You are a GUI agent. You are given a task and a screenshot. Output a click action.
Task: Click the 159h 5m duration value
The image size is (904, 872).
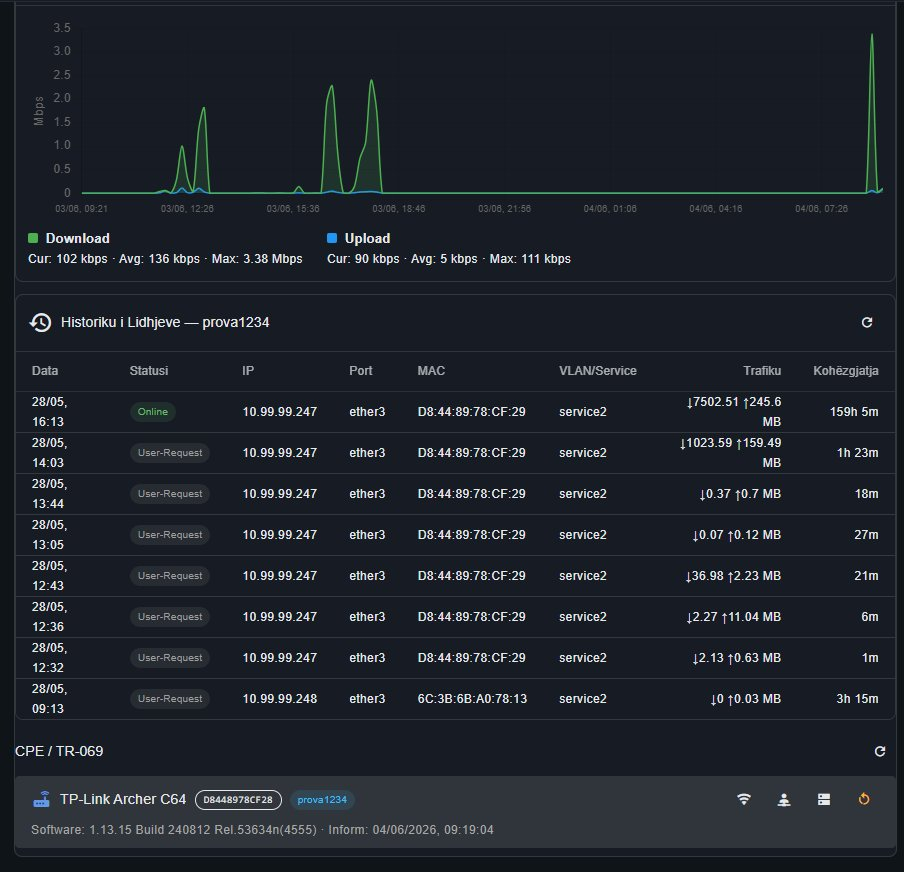pos(854,412)
